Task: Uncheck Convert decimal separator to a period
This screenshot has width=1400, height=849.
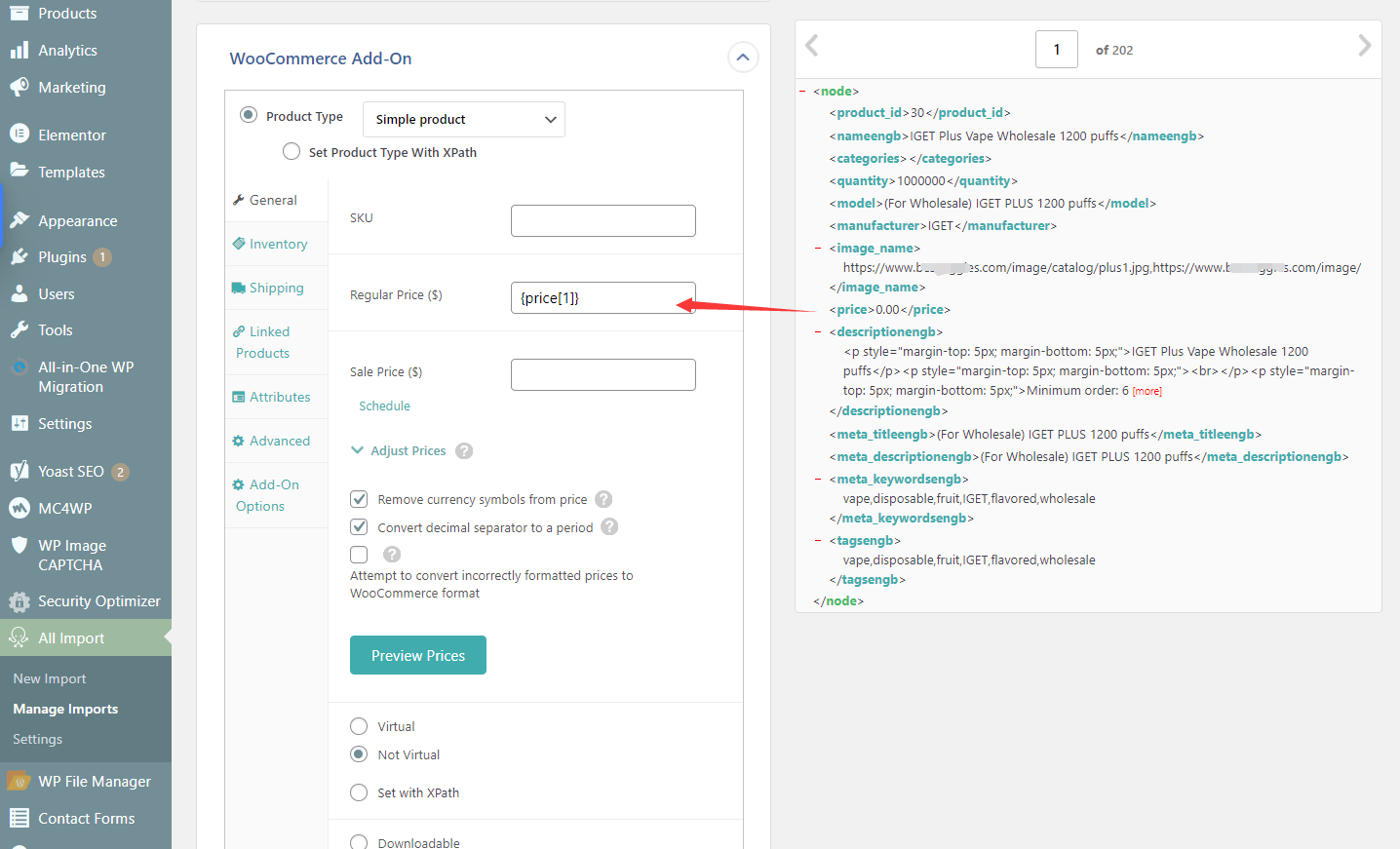Action: (x=359, y=526)
